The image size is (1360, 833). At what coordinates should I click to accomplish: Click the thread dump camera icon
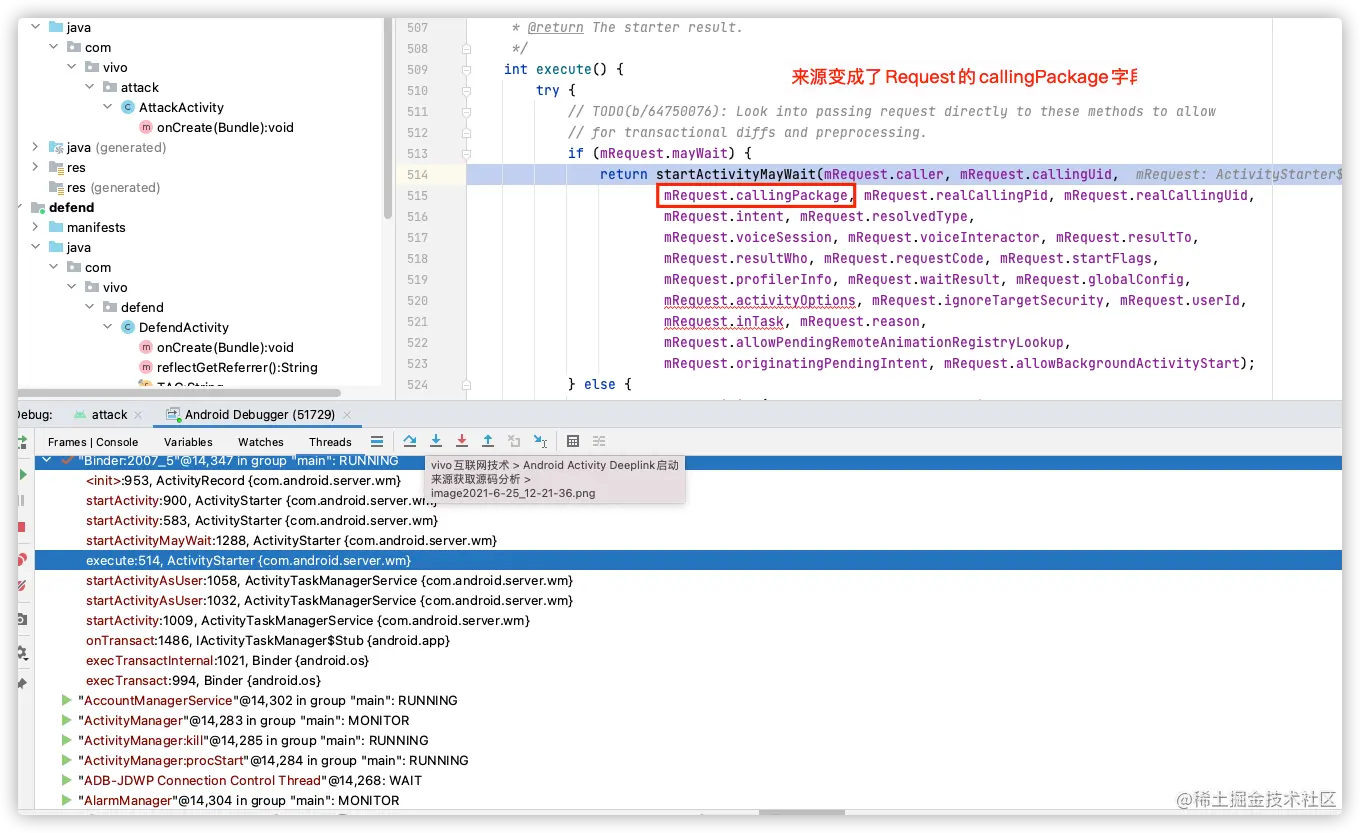click(22, 620)
